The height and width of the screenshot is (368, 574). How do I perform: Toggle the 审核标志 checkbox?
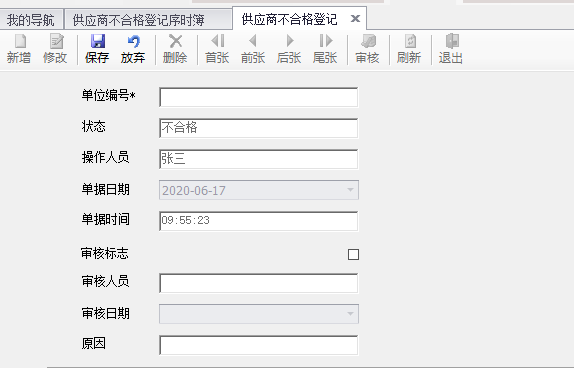click(353, 254)
